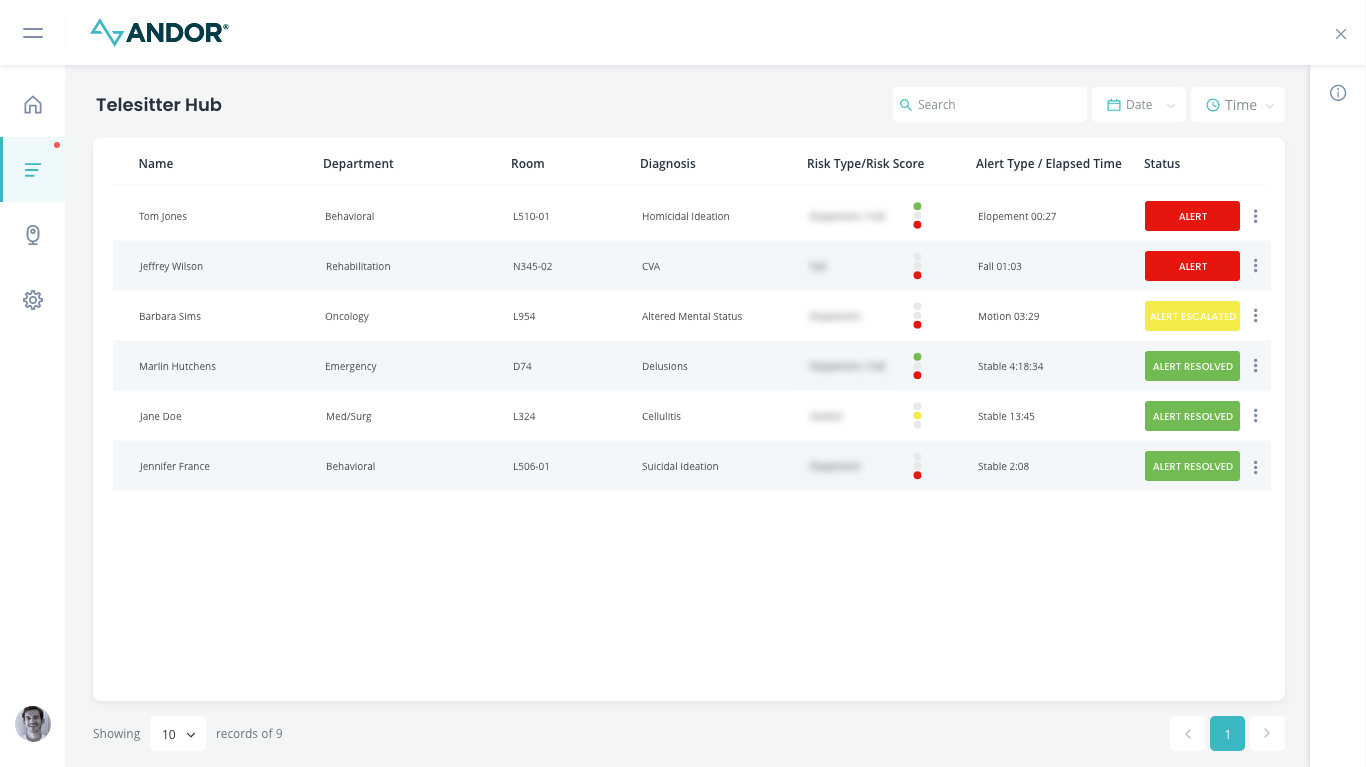Open more options for Barbara Sims
Viewport: 1366px width, 767px height.
click(1255, 316)
